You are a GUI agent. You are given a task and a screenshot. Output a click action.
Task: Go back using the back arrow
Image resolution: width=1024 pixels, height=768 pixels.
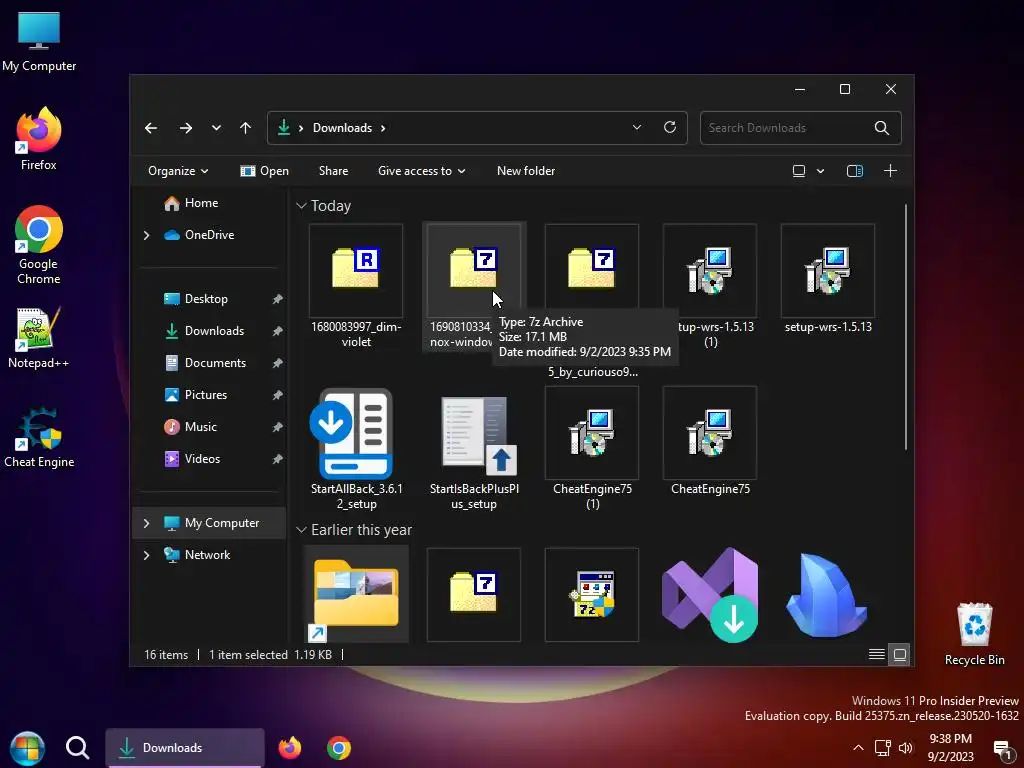151,128
